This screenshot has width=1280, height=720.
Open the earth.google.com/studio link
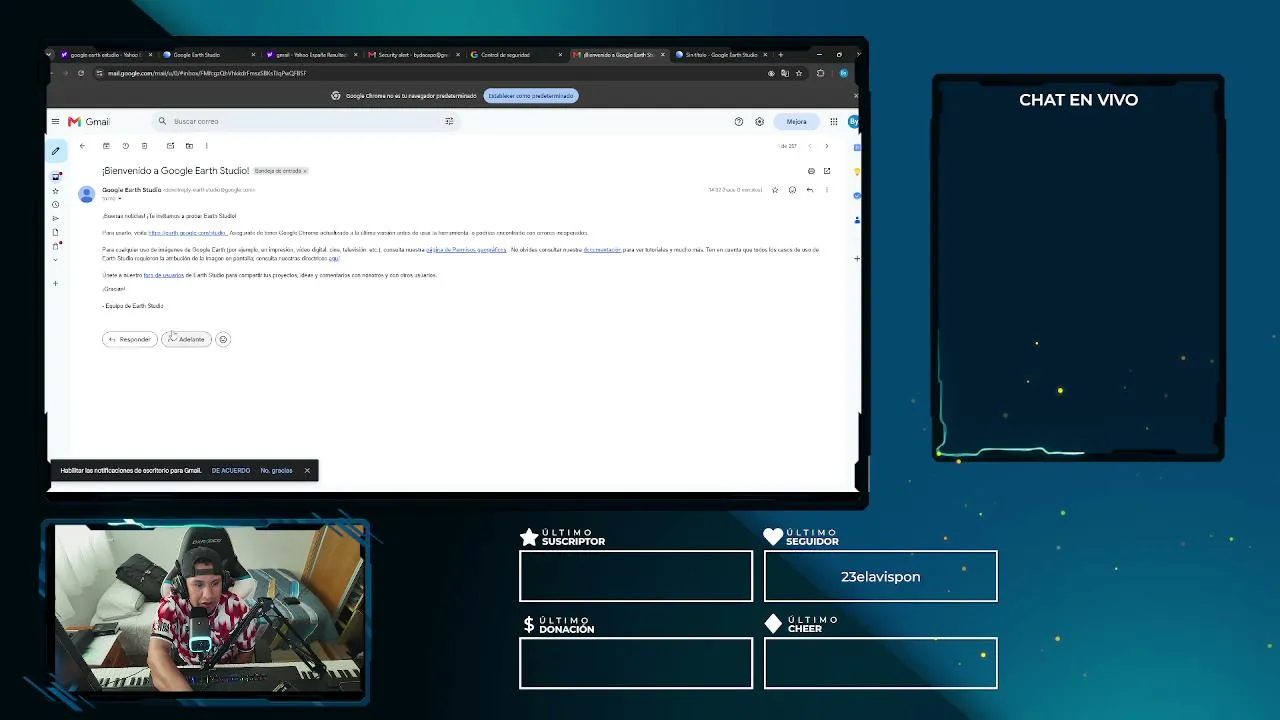point(187,233)
